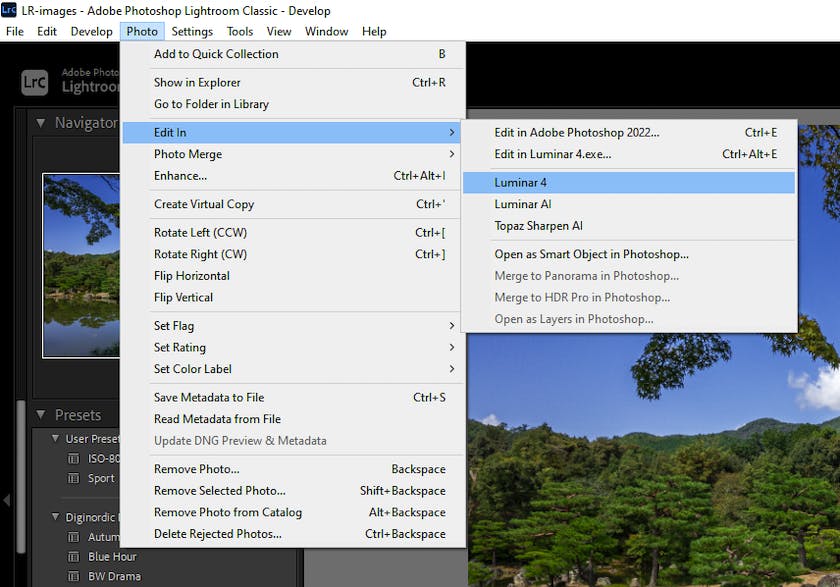Click the BW Drama preset icon

(73, 577)
